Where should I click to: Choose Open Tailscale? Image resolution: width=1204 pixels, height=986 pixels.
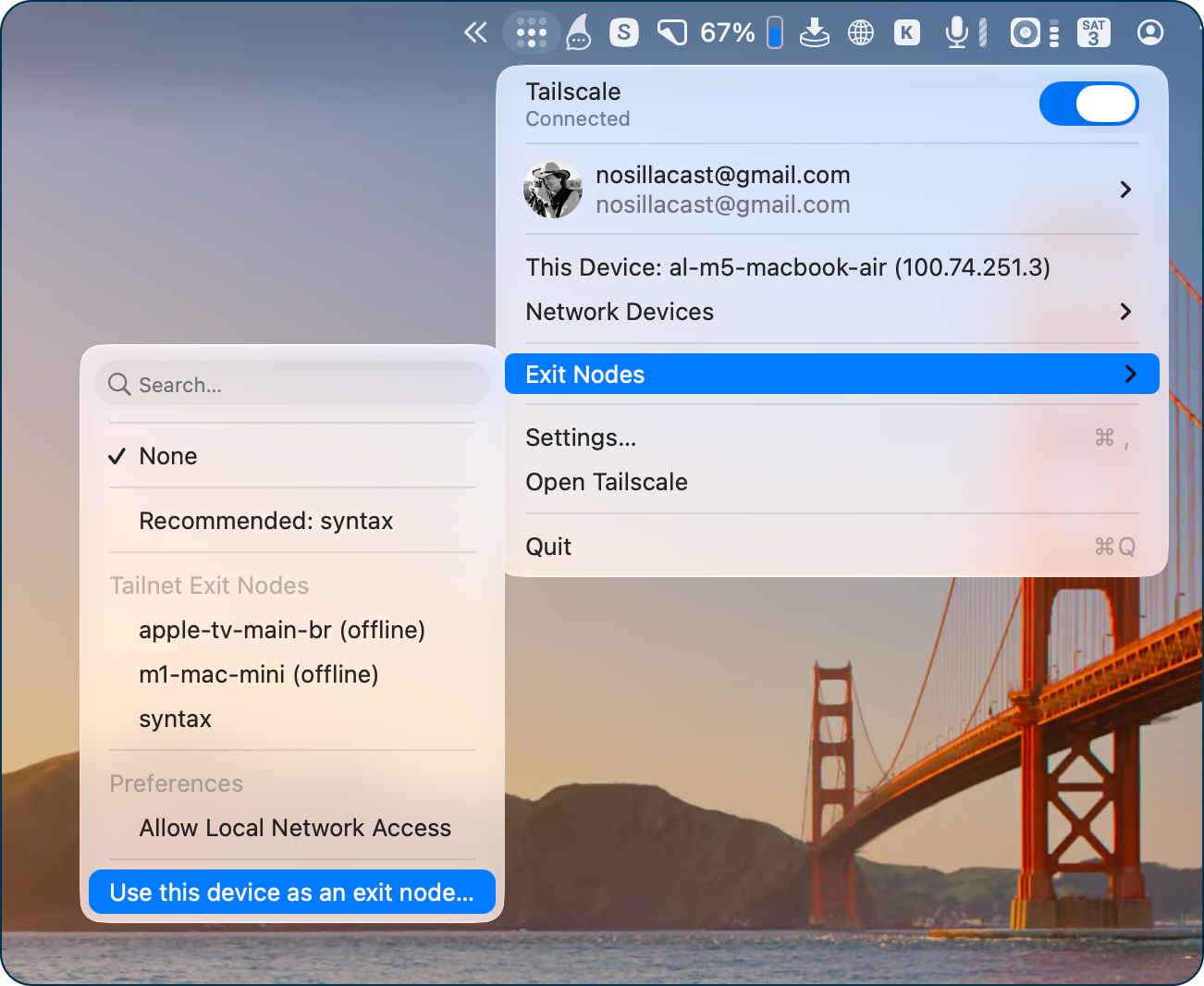tap(832, 482)
